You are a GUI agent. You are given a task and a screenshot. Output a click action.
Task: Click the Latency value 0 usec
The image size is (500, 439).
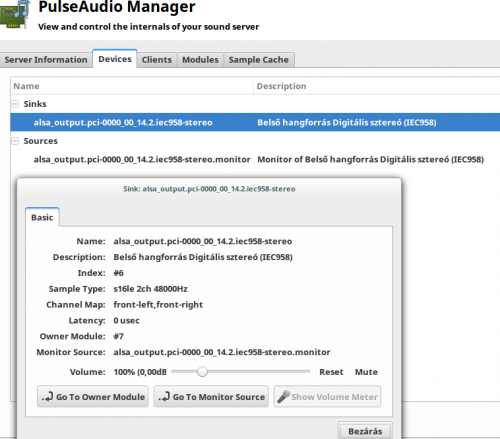[x=126, y=321]
